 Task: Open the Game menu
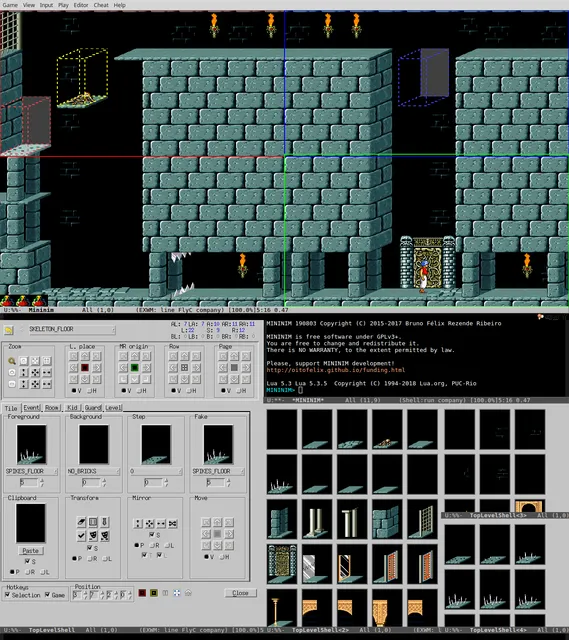coord(10,5)
